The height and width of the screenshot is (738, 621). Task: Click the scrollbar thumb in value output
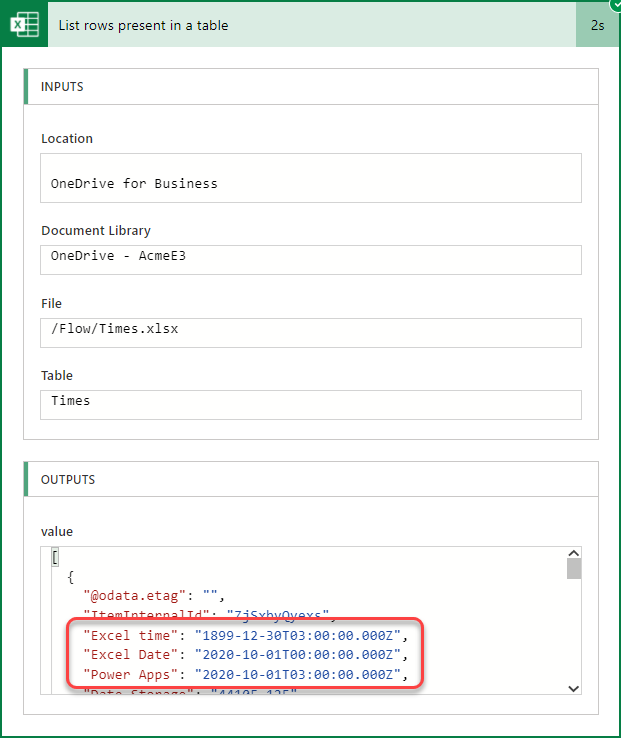[573, 569]
